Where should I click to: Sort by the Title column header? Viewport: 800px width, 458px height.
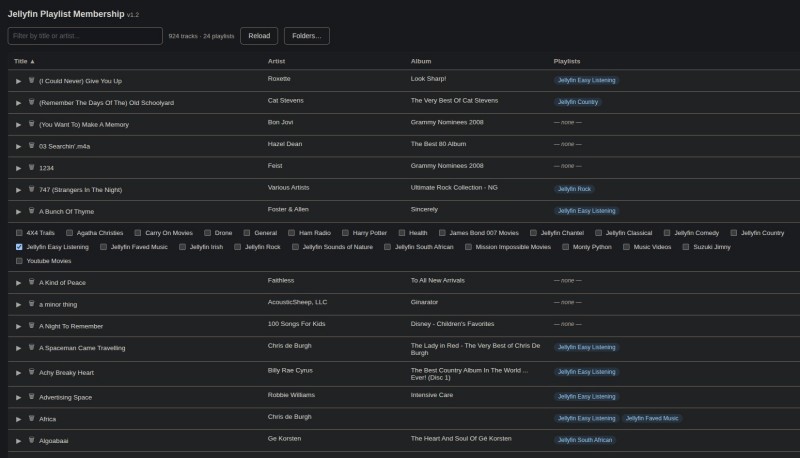coord(24,61)
